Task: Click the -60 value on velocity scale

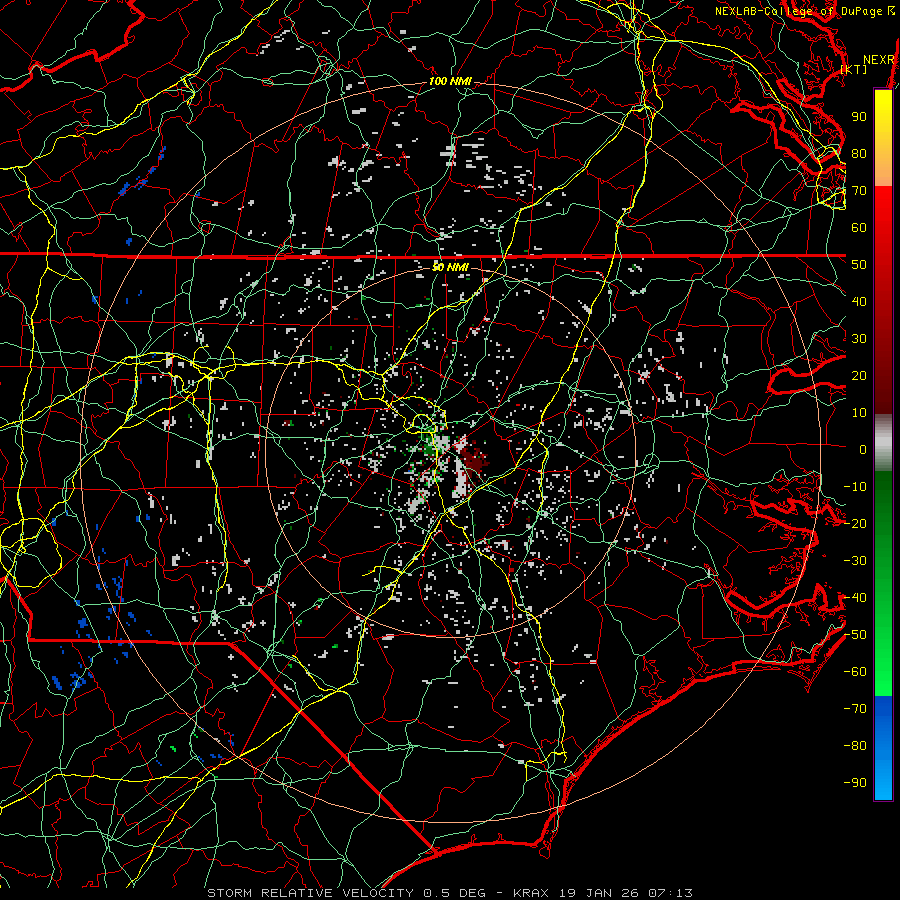Action: tap(855, 672)
